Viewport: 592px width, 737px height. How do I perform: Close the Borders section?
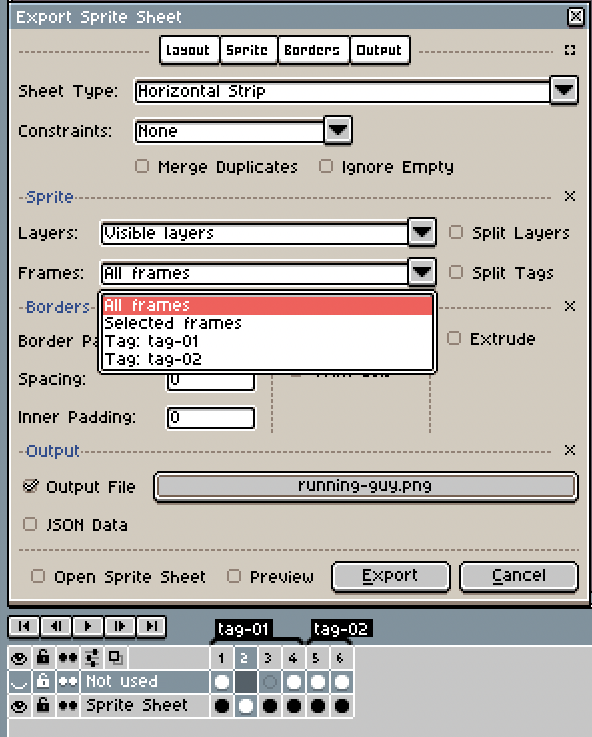point(570,306)
